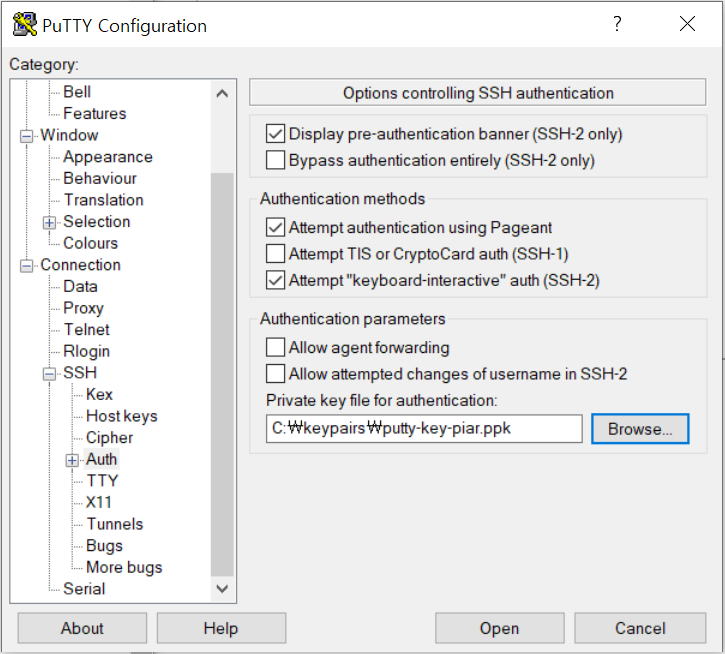Screen dimensions: 725x654
Task: Click the Help button
Action: 221,628
